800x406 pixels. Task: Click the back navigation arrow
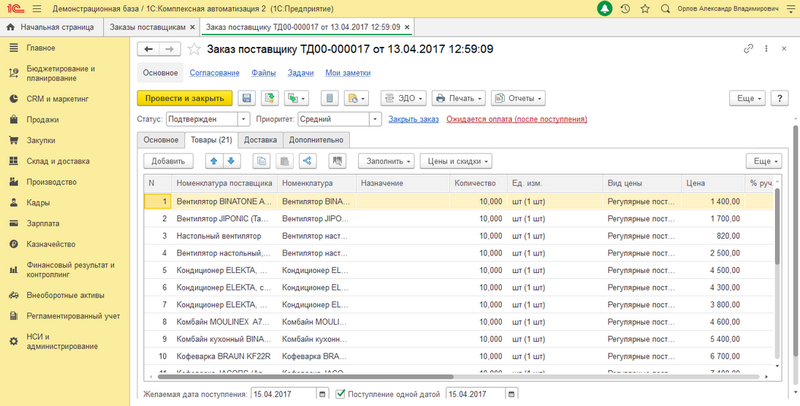[149, 49]
